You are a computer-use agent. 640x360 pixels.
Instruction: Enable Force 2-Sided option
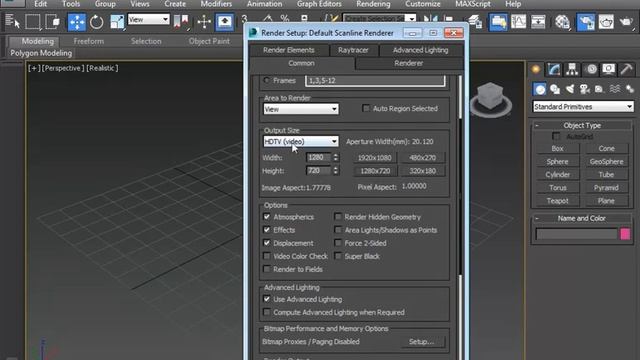click(338, 243)
